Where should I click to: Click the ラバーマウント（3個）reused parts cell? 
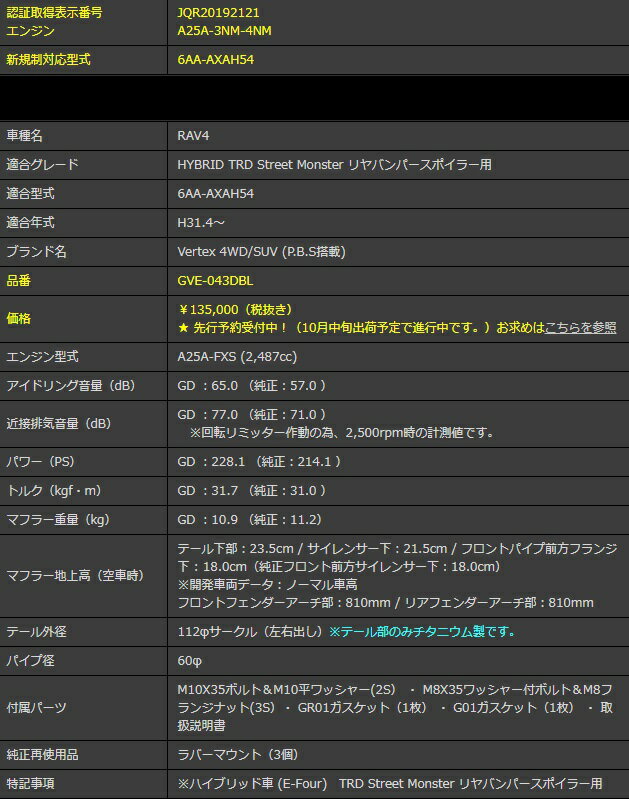(x=237, y=754)
